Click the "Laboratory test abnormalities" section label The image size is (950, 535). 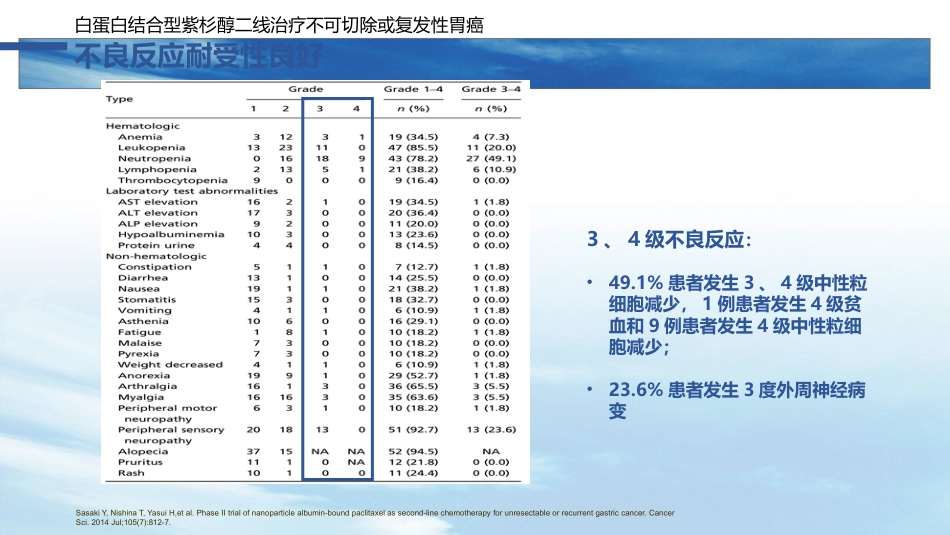click(192, 191)
